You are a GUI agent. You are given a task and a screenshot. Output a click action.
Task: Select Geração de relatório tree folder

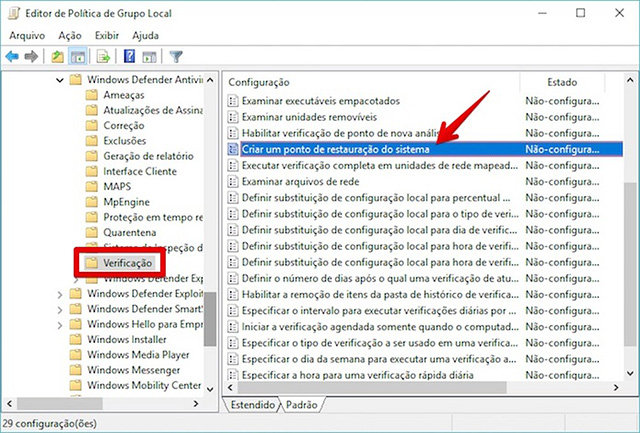coord(148,156)
